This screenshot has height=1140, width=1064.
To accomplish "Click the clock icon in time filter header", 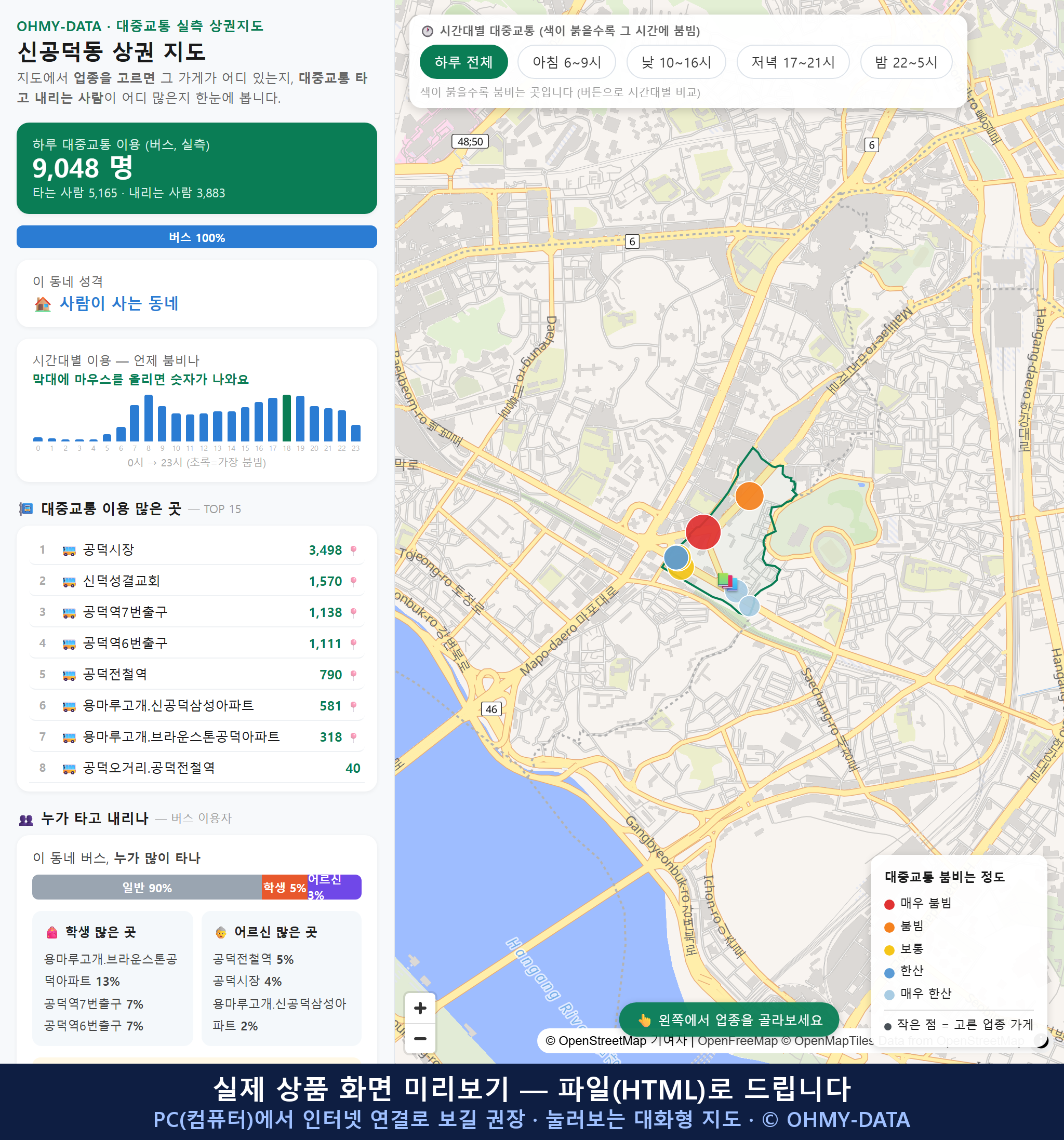I will tap(428, 31).
